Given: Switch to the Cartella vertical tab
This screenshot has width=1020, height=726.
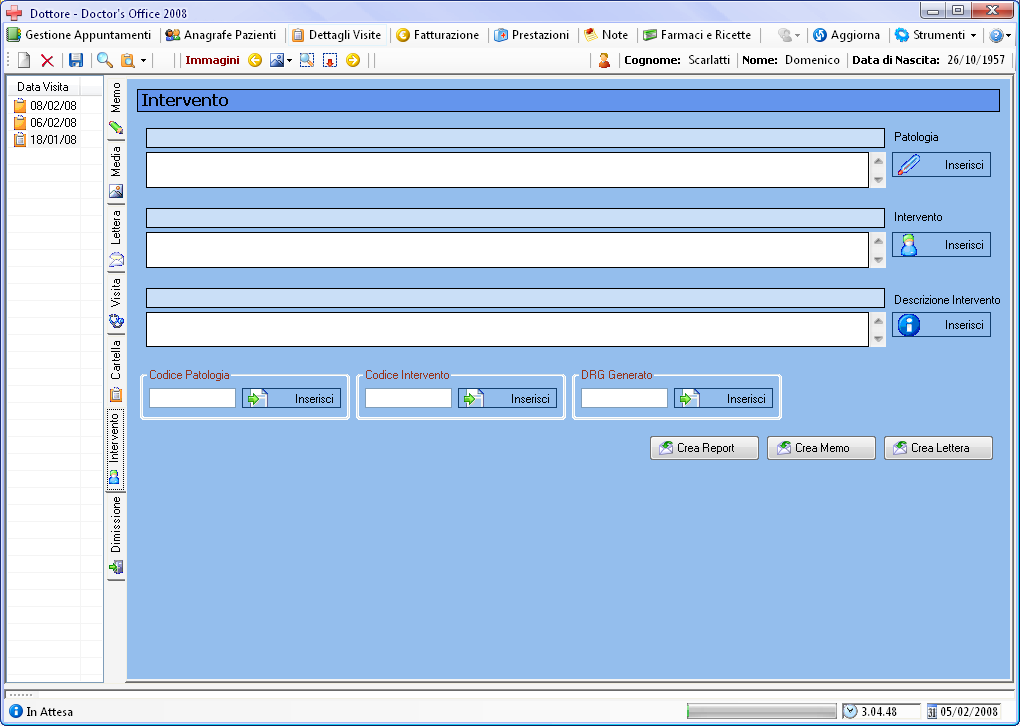Looking at the screenshot, I should coord(116,371).
